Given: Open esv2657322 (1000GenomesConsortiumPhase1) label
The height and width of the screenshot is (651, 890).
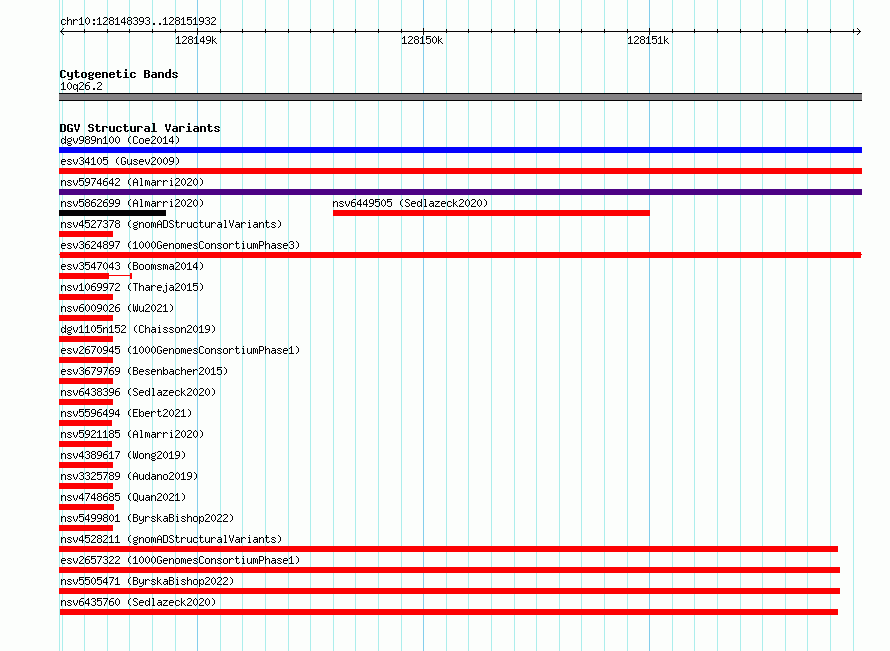Looking at the screenshot, I should (x=180, y=560).
